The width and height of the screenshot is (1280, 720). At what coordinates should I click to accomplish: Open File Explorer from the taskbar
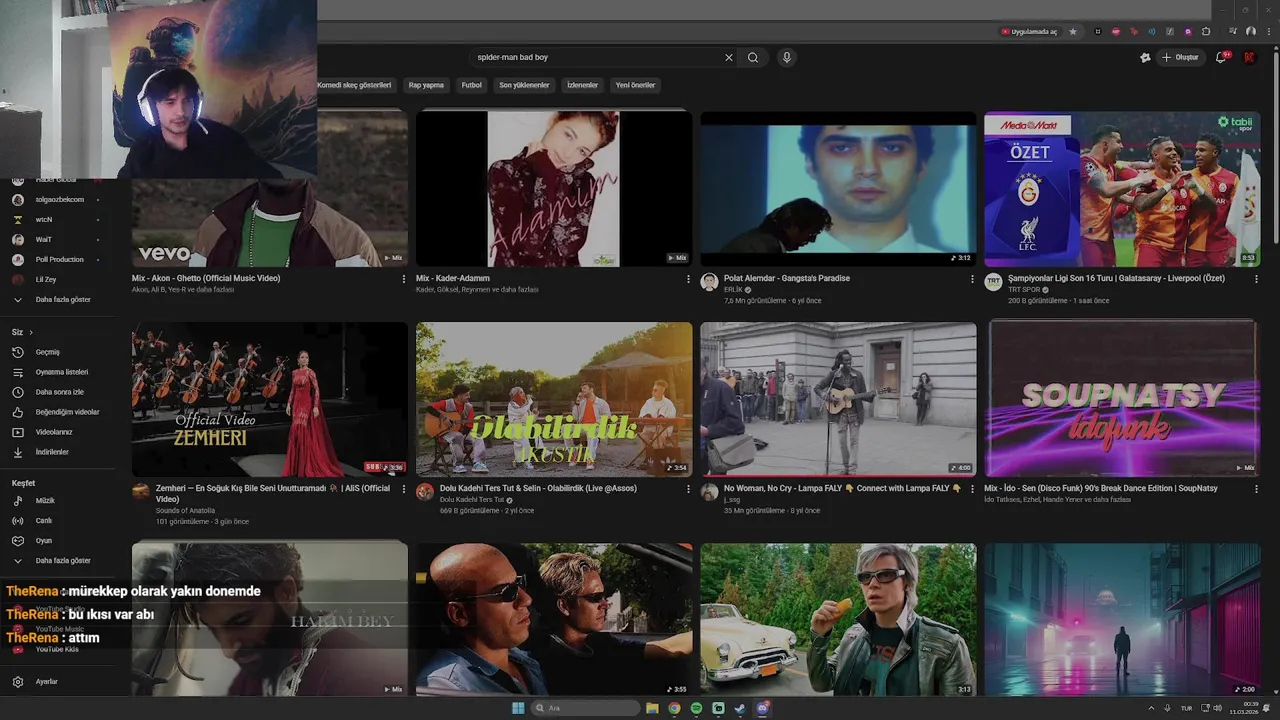pyautogui.click(x=652, y=708)
